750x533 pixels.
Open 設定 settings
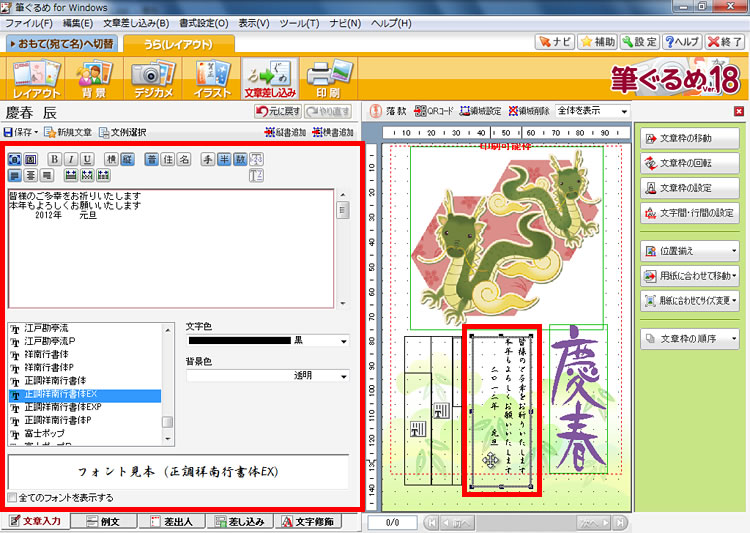pyautogui.click(x=640, y=42)
